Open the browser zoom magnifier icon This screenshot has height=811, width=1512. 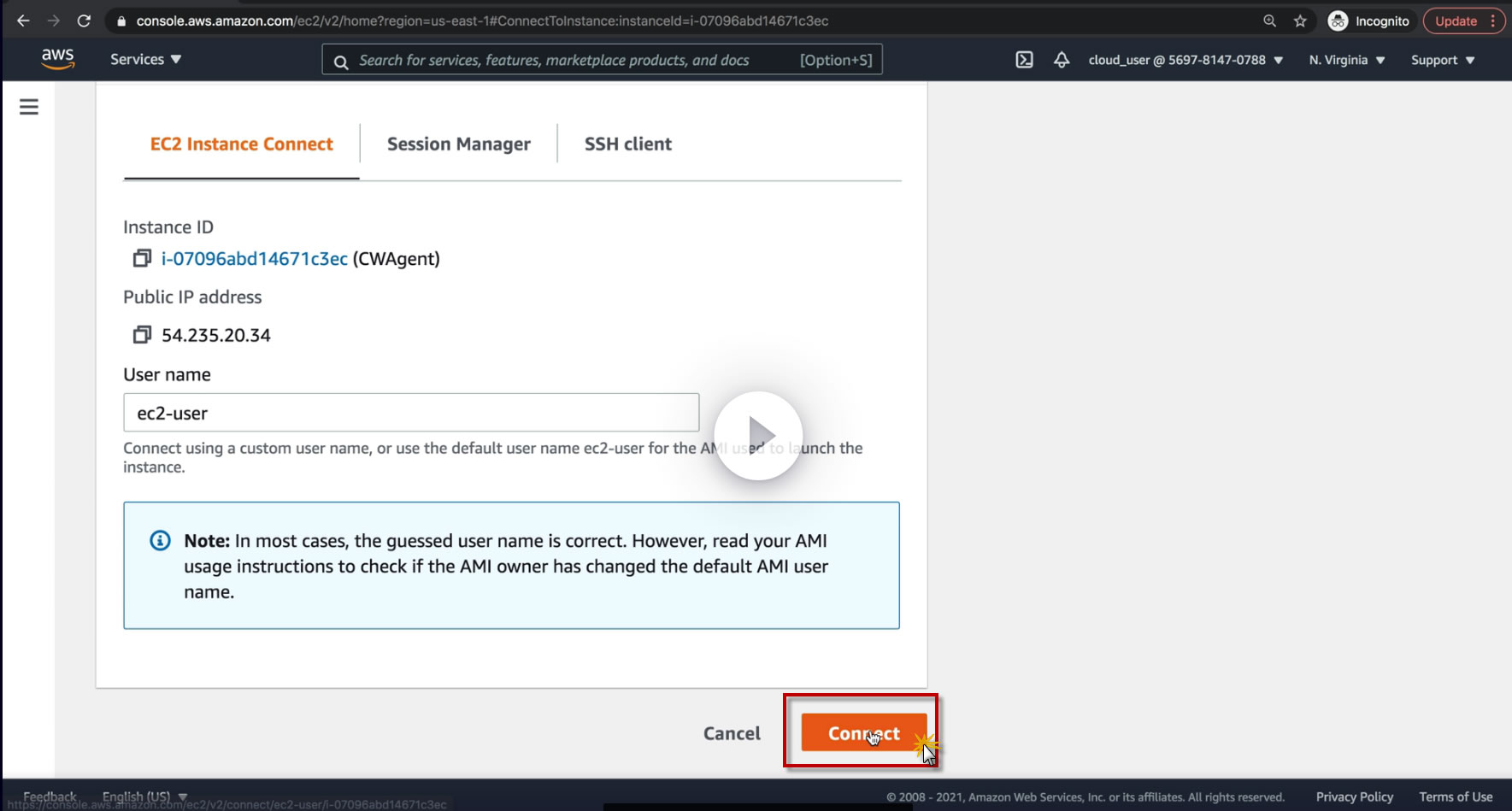tap(1269, 21)
